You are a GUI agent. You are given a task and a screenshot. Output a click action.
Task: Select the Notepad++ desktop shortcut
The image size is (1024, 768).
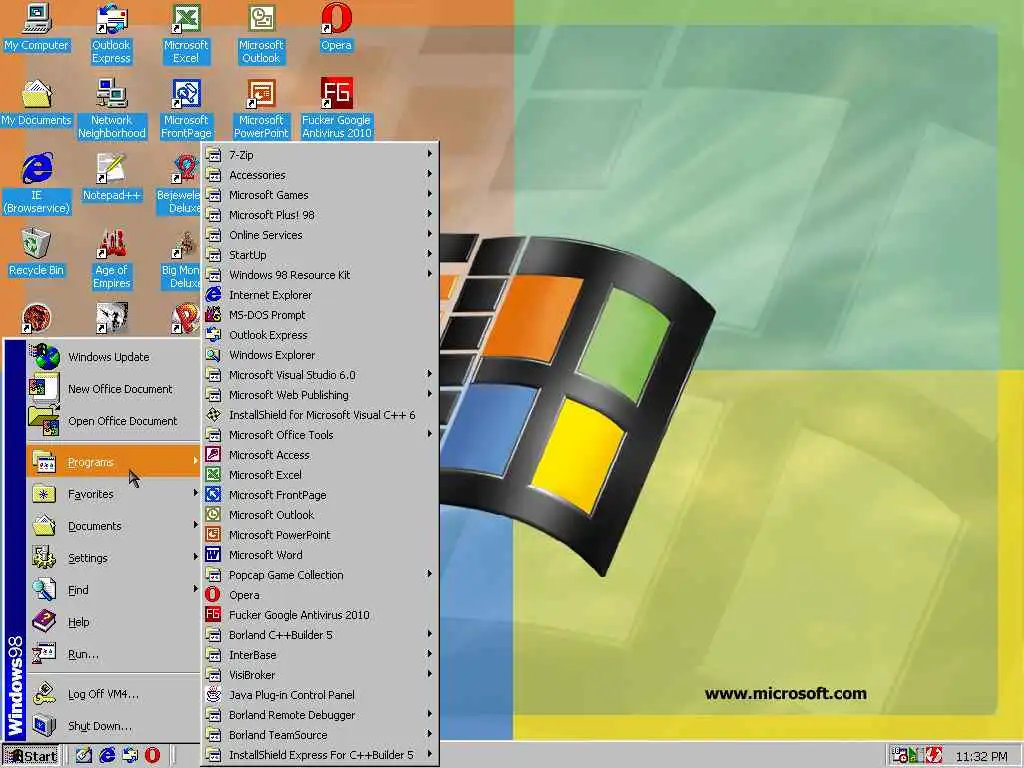tap(112, 178)
